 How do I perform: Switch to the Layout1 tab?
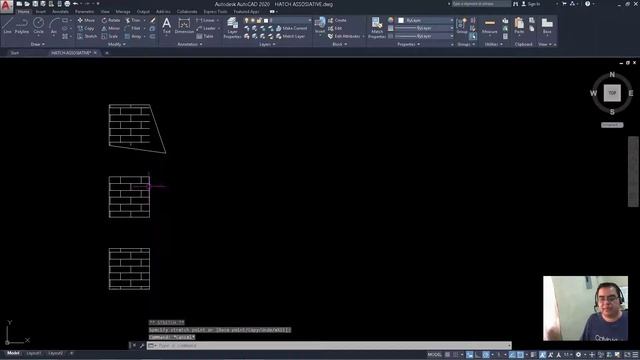(33, 353)
